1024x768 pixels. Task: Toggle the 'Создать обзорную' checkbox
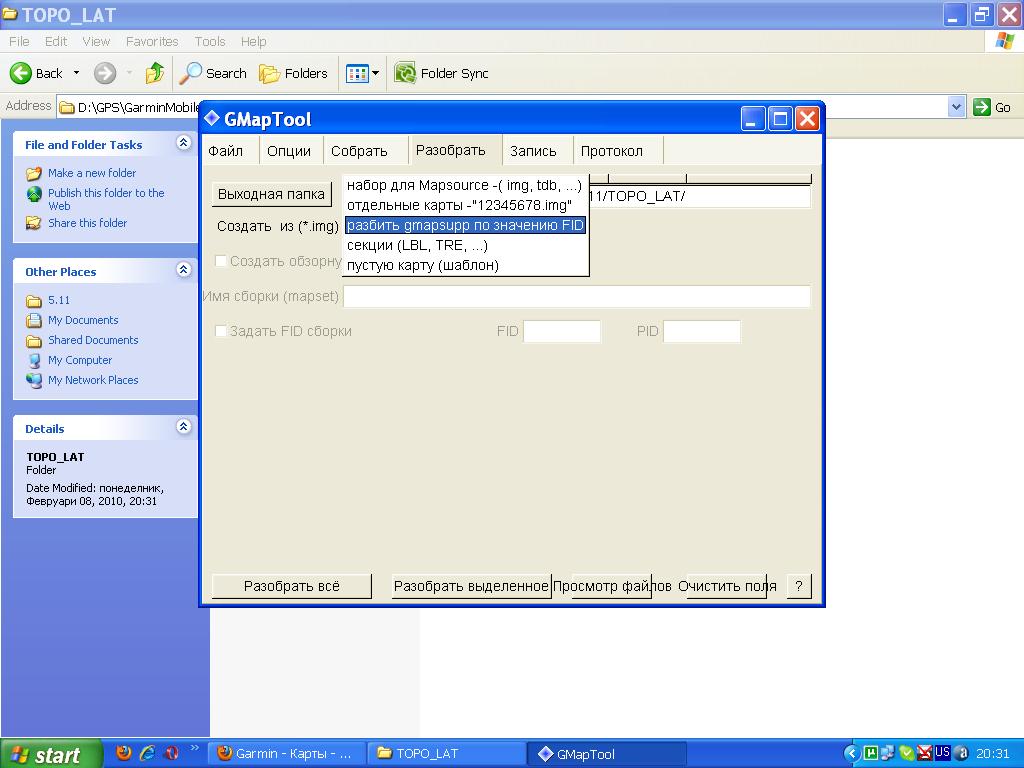(x=221, y=261)
